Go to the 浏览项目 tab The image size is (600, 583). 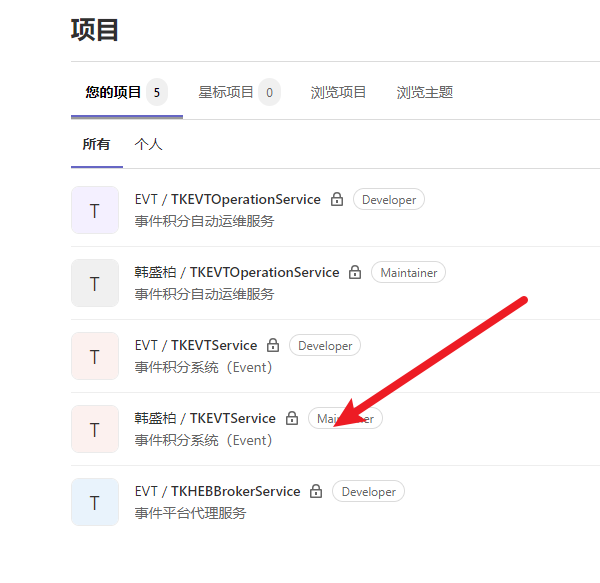pyautogui.click(x=338, y=92)
